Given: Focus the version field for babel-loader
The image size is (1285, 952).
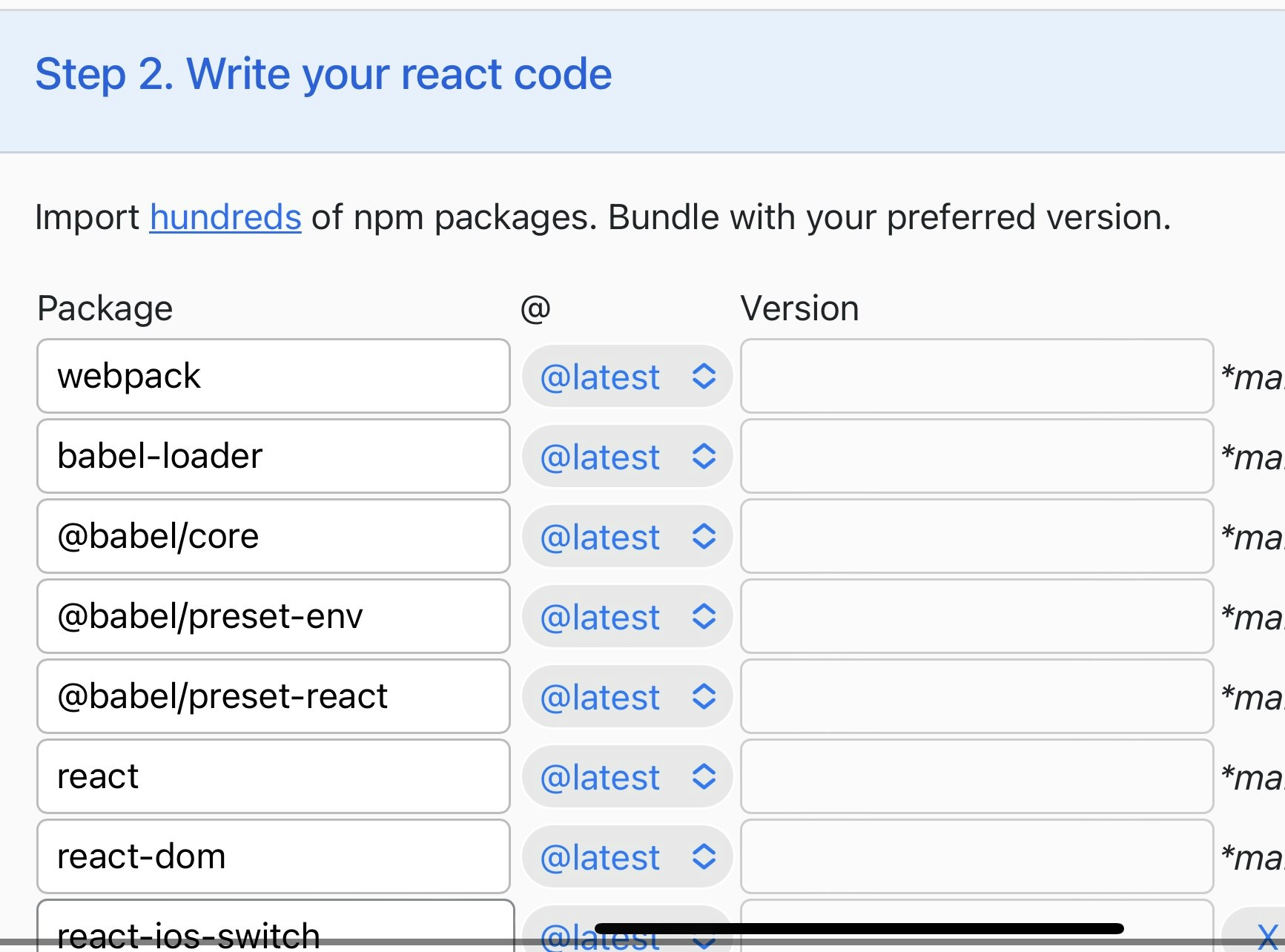Looking at the screenshot, I should (977, 456).
